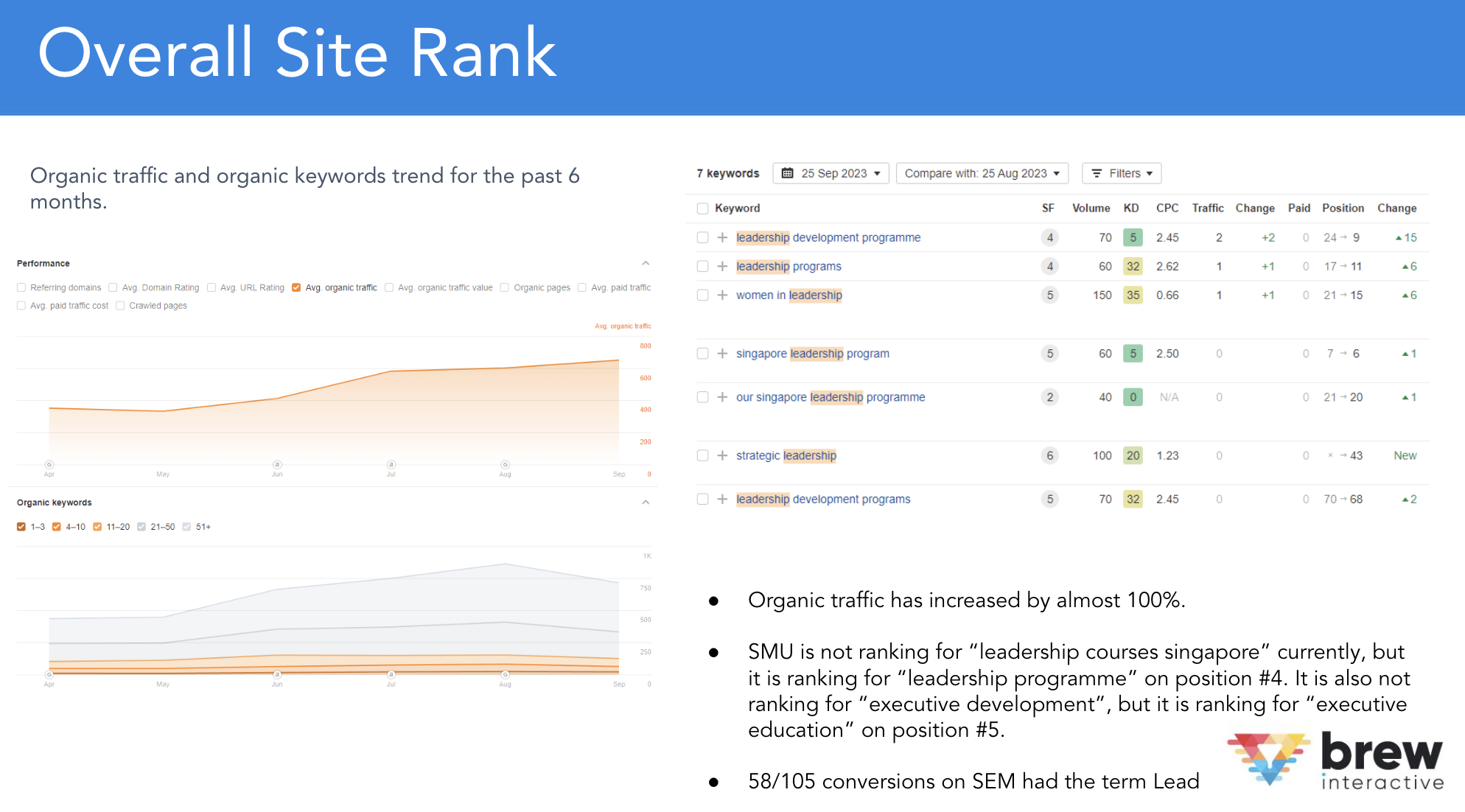
Task: Click plus icon beside leadership development programme
Action: [722, 237]
